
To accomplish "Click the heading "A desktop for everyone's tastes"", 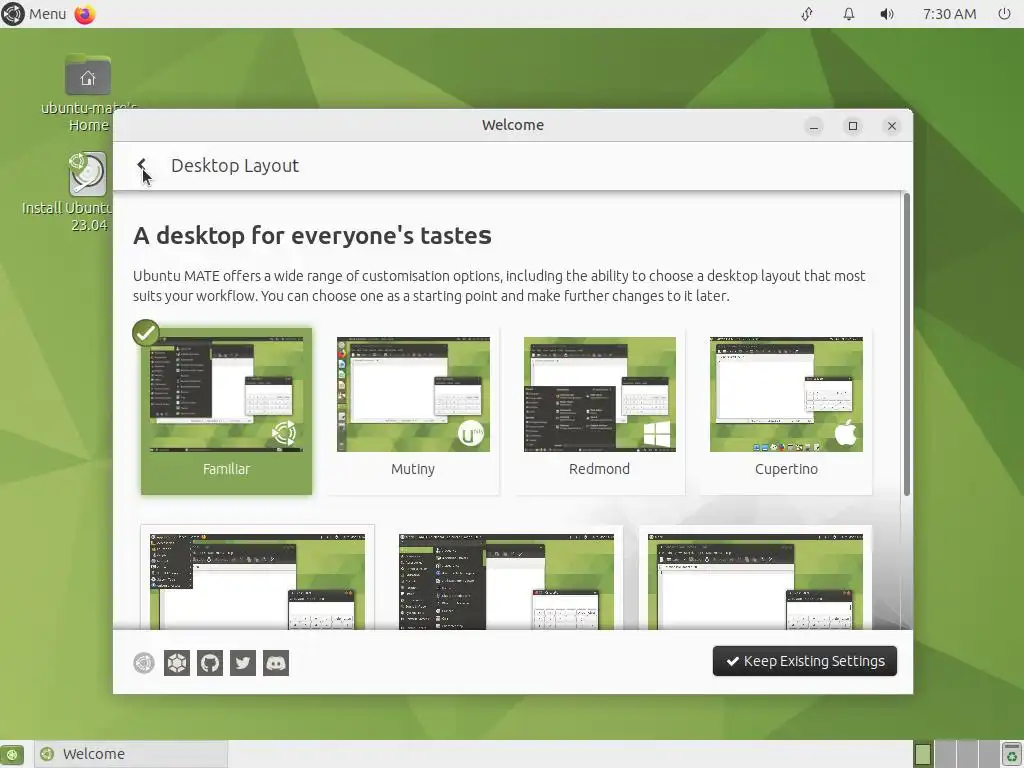I will [x=312, y=235].
